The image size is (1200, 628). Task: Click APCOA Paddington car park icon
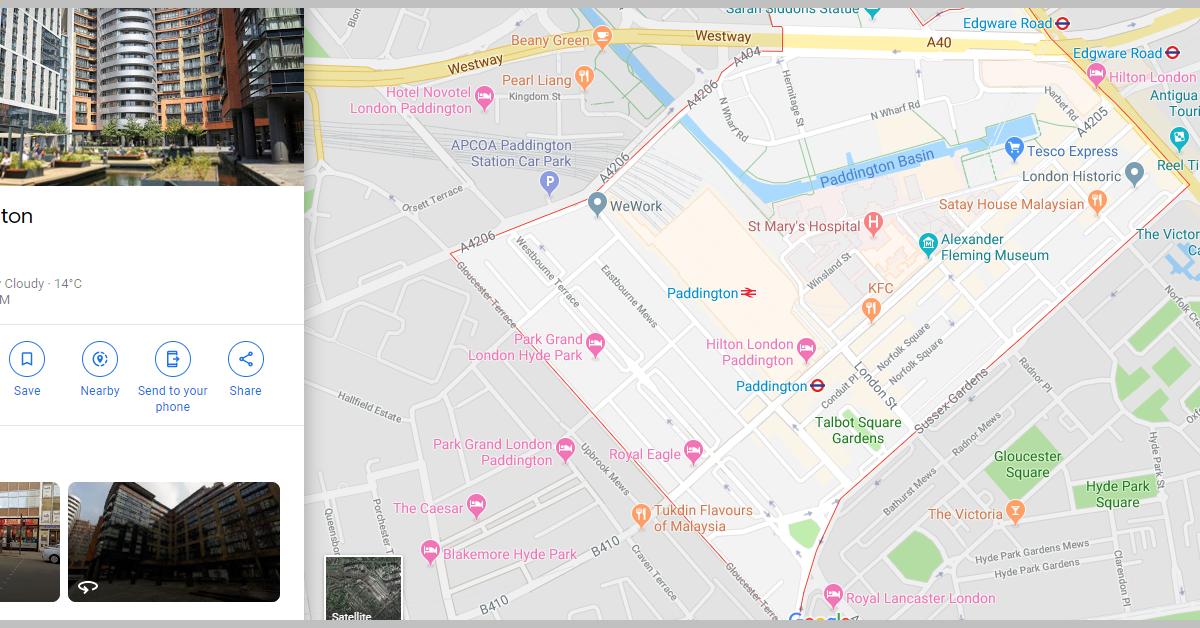549,183
